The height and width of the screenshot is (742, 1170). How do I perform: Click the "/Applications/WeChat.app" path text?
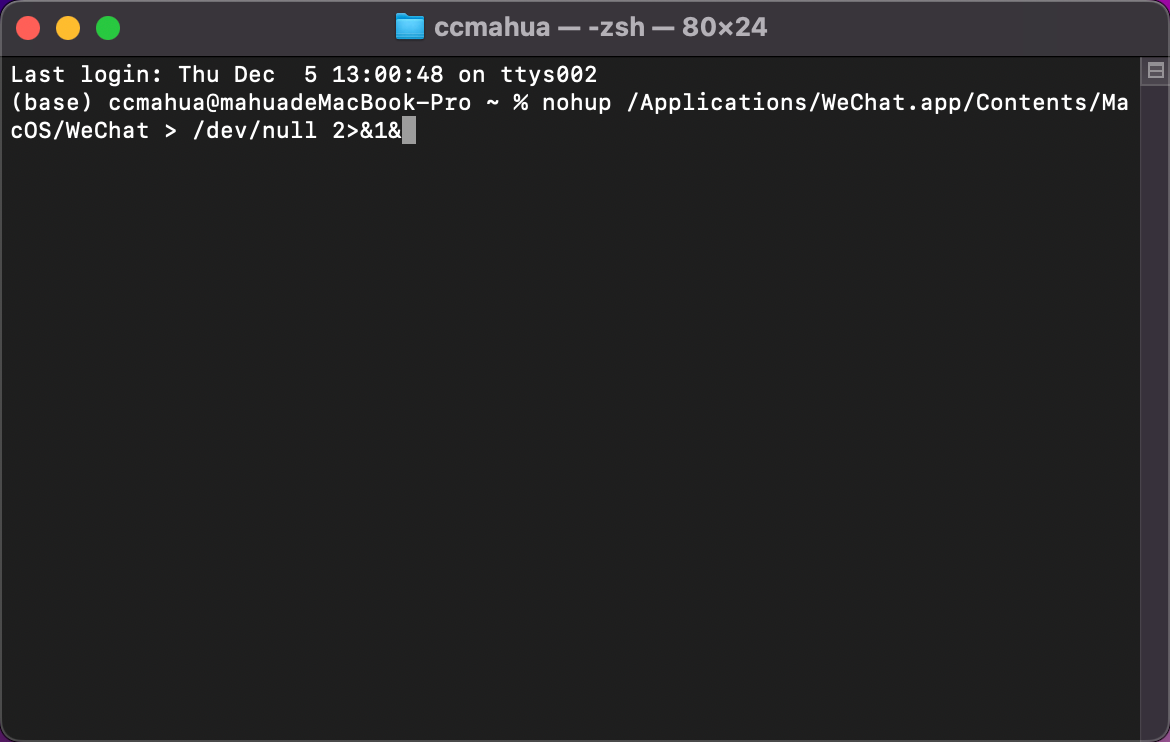tap(793, 102)
